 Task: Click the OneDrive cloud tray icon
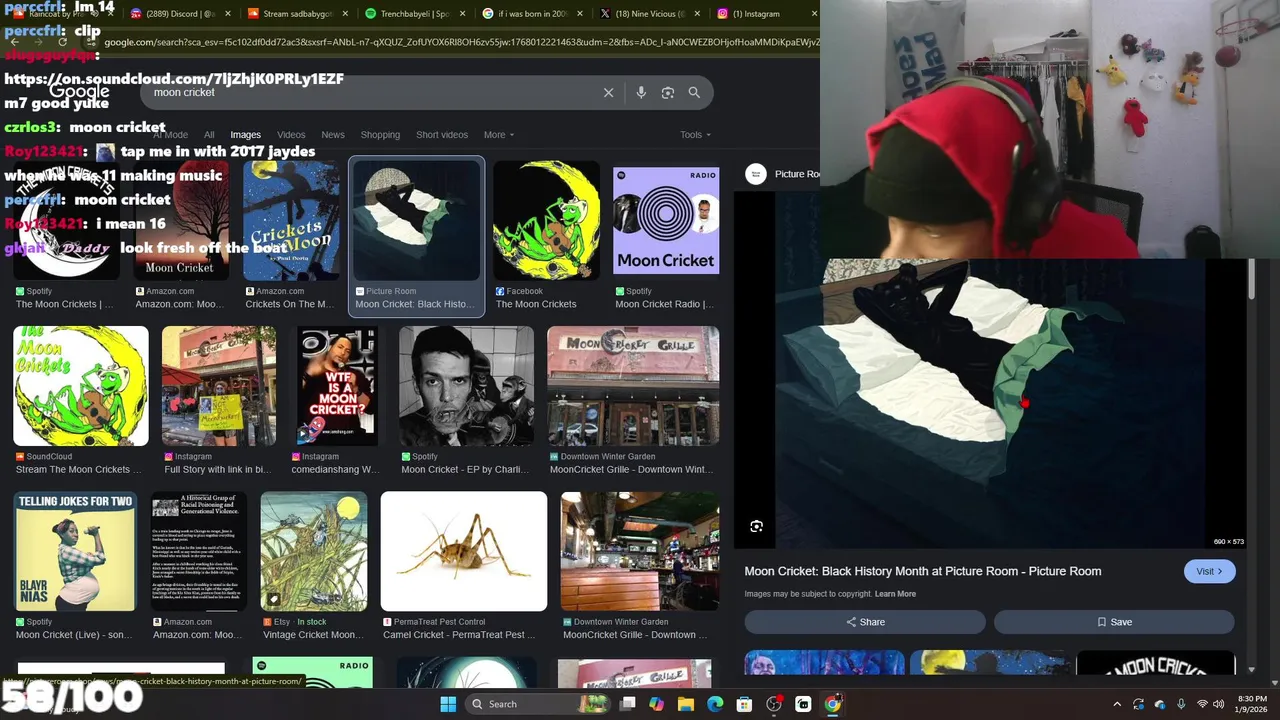coord(1160,704)
